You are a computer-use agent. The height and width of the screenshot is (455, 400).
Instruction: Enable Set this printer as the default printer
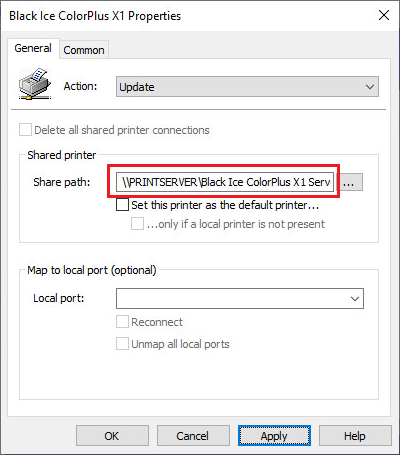click(x=122, y=205)
